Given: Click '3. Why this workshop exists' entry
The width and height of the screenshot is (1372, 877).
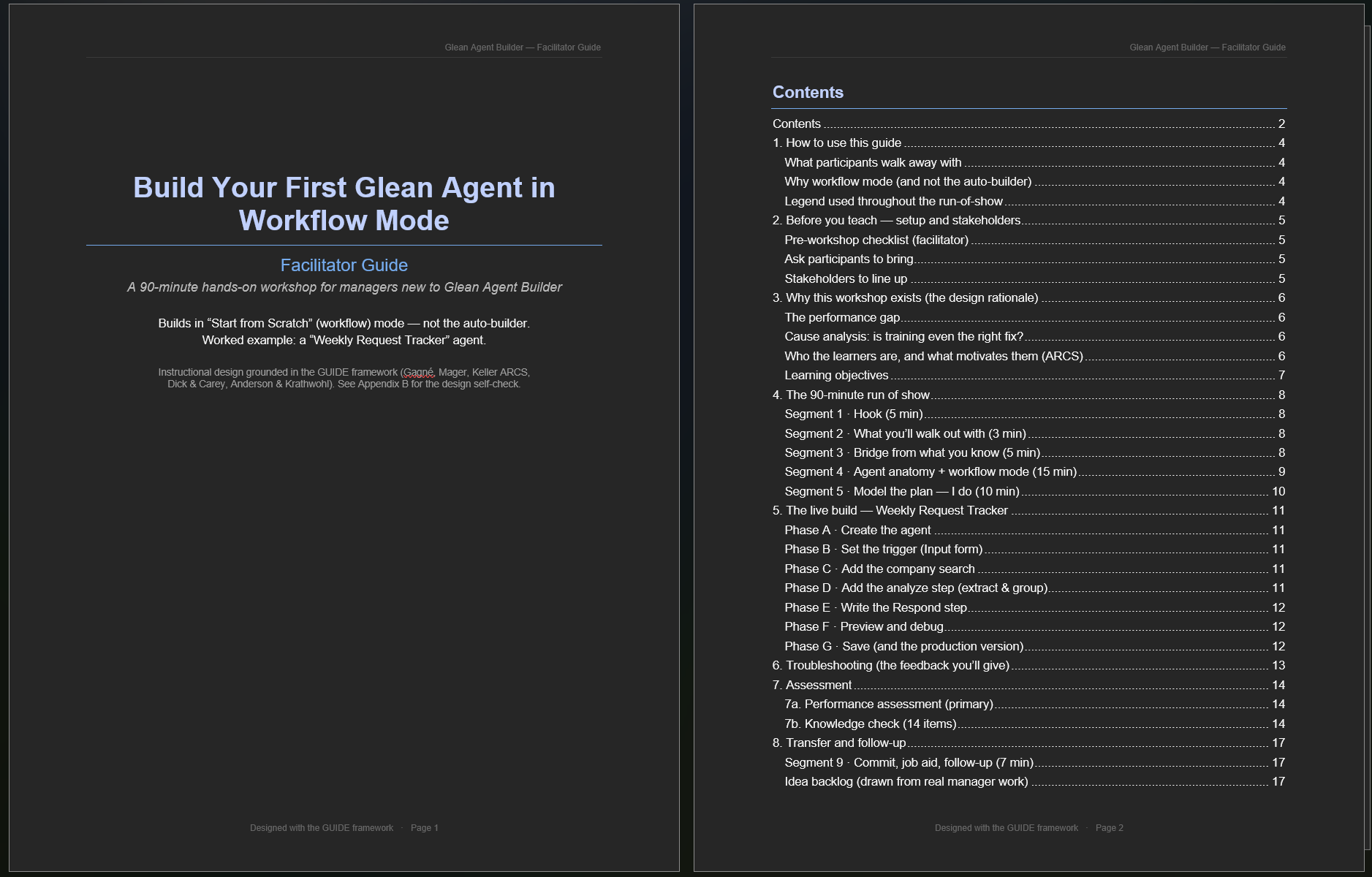Looking at the screenshot, I should [1028, 298].
